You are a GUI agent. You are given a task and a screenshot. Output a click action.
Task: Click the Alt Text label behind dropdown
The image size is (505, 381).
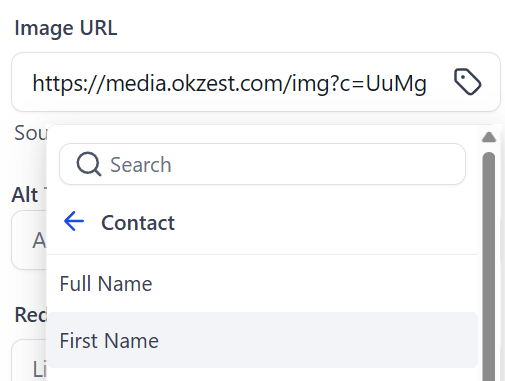click(29, 194)
